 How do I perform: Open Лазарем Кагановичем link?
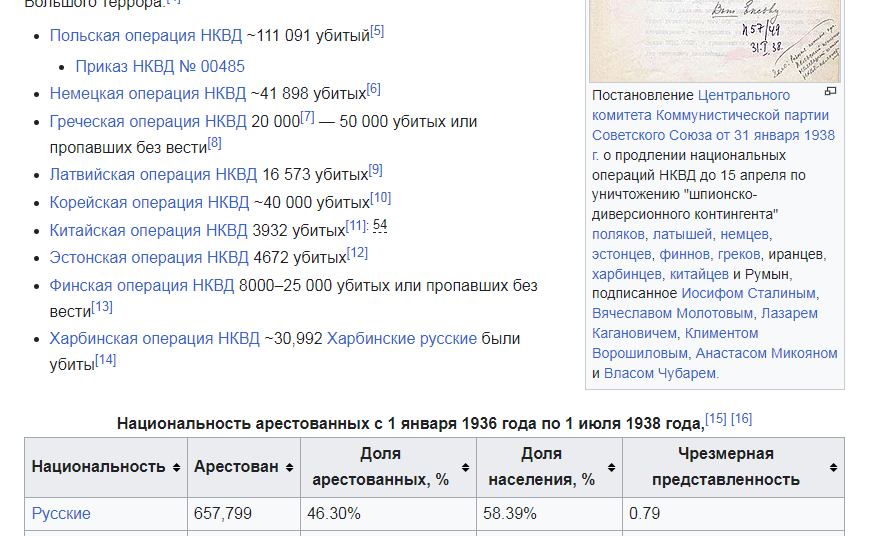click(x=705, y=323)
